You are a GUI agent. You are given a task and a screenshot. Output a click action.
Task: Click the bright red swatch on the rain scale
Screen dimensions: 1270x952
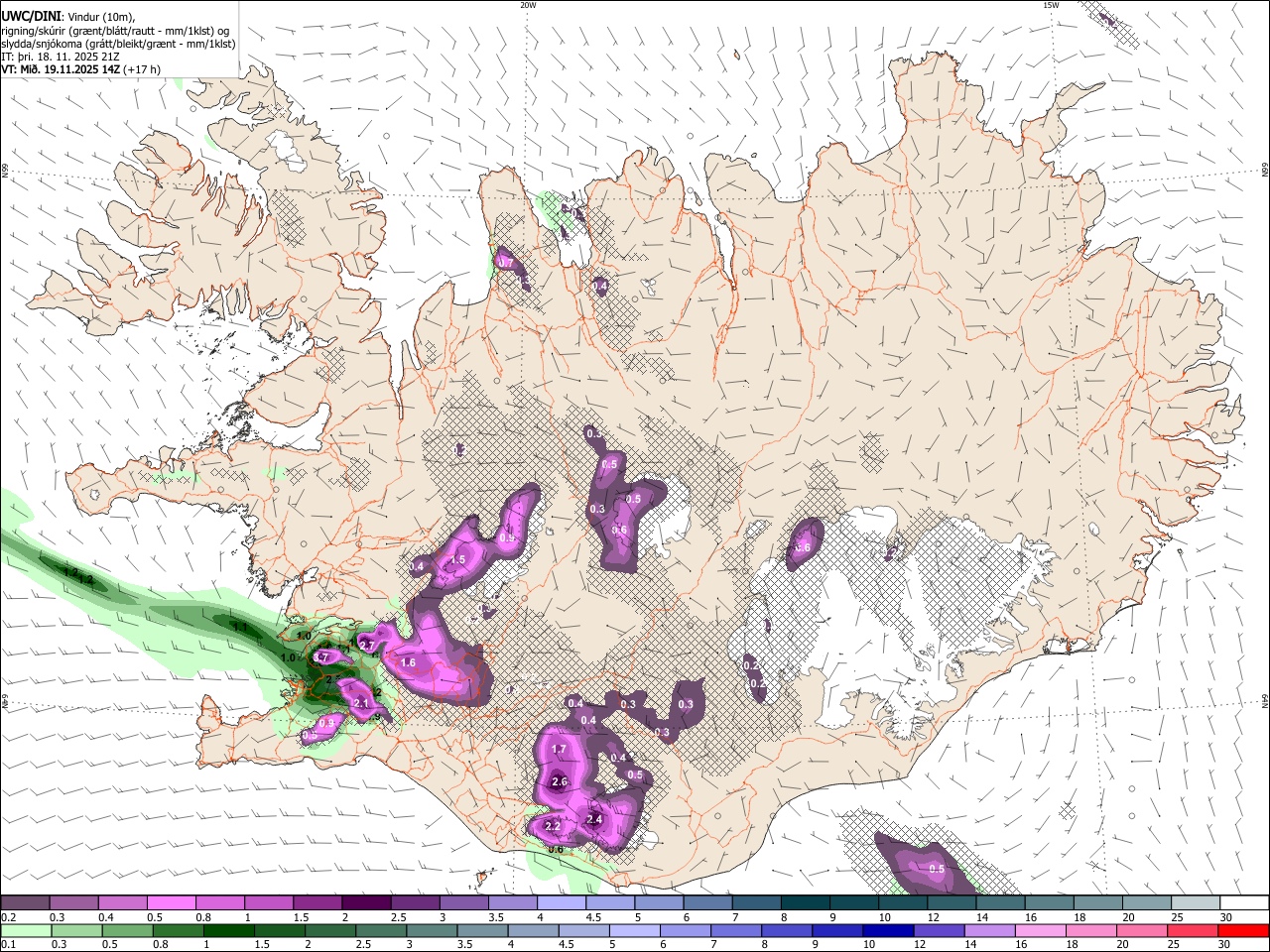1244,931
